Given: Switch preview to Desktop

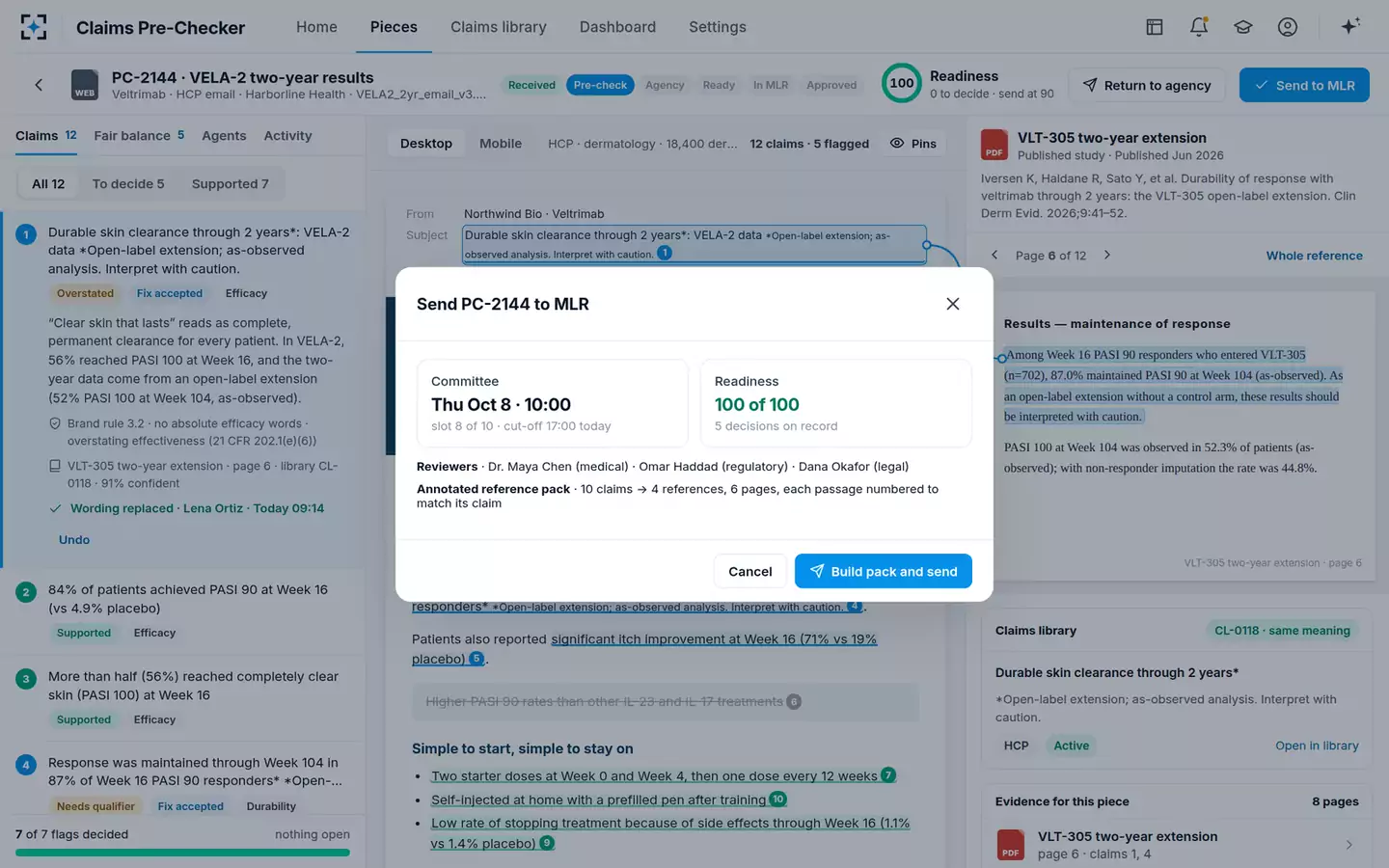Looking at the screenshot, I should pyautogui.click(x=426, y=143).
